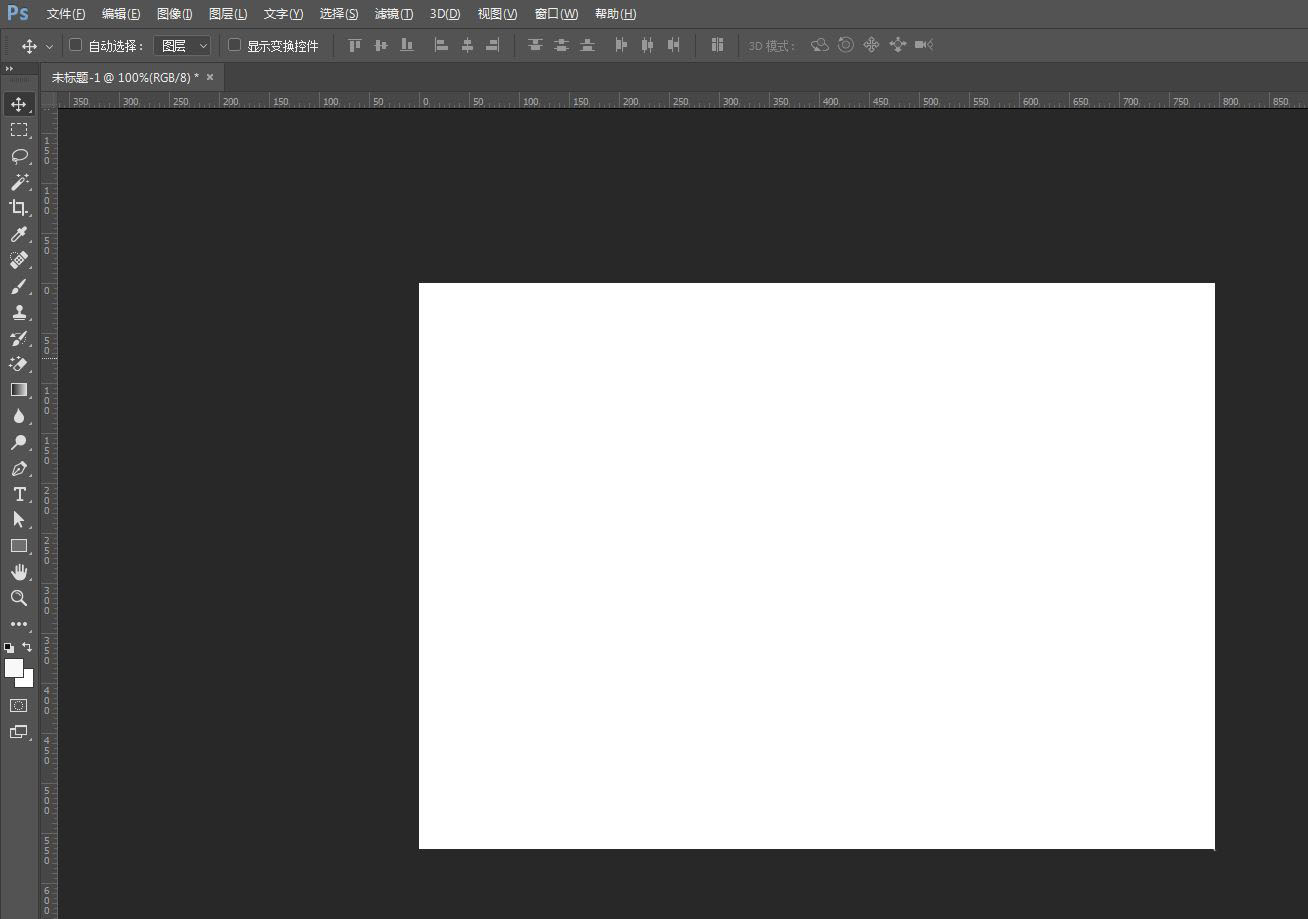The width and height of the screenshot is (1308, 919).
Task: Swap foreground and background colors
Action: click(27, 647)
